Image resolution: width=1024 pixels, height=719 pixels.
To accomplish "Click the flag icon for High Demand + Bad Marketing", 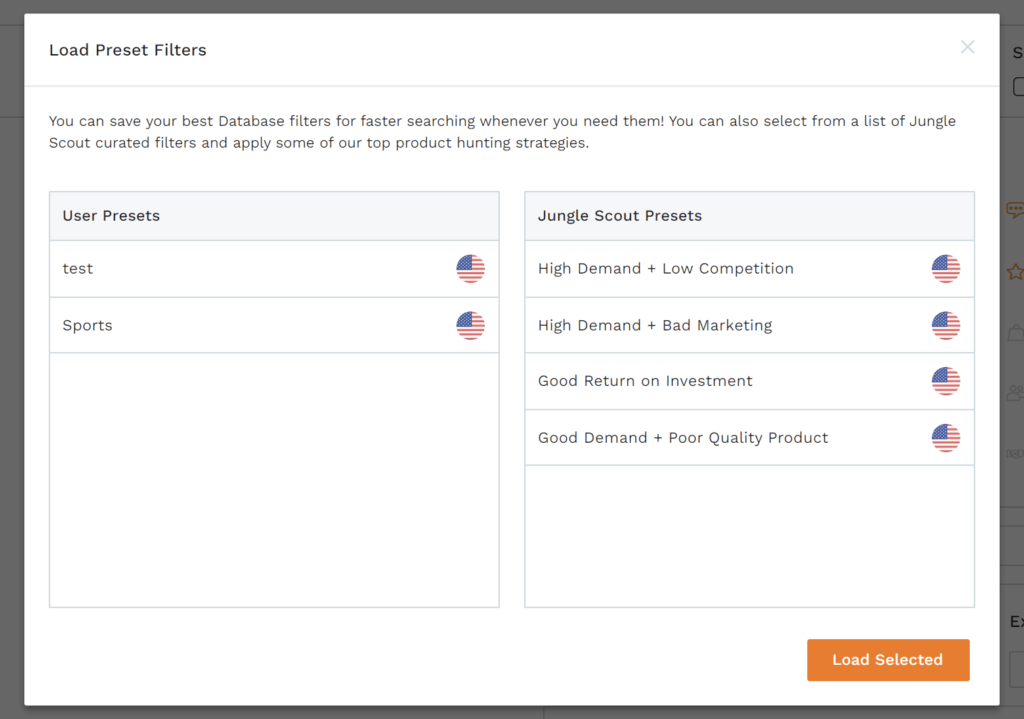I will (946, 325).
